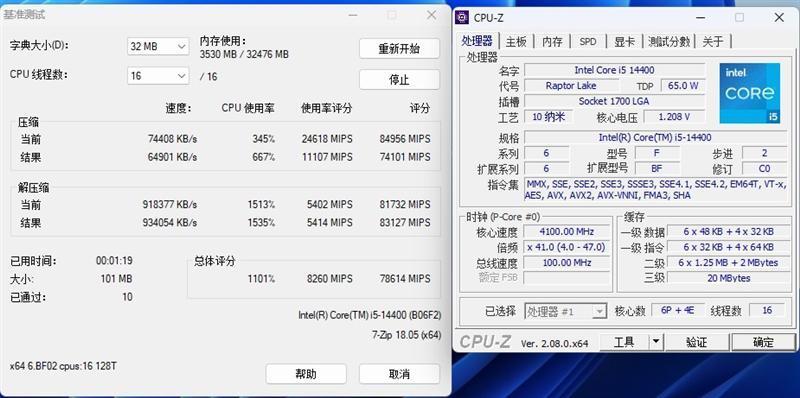This screenshot has width=800, height=398.
Task: Switch to the 处理器 tab in CPU-Z
Action: [477, 41]
